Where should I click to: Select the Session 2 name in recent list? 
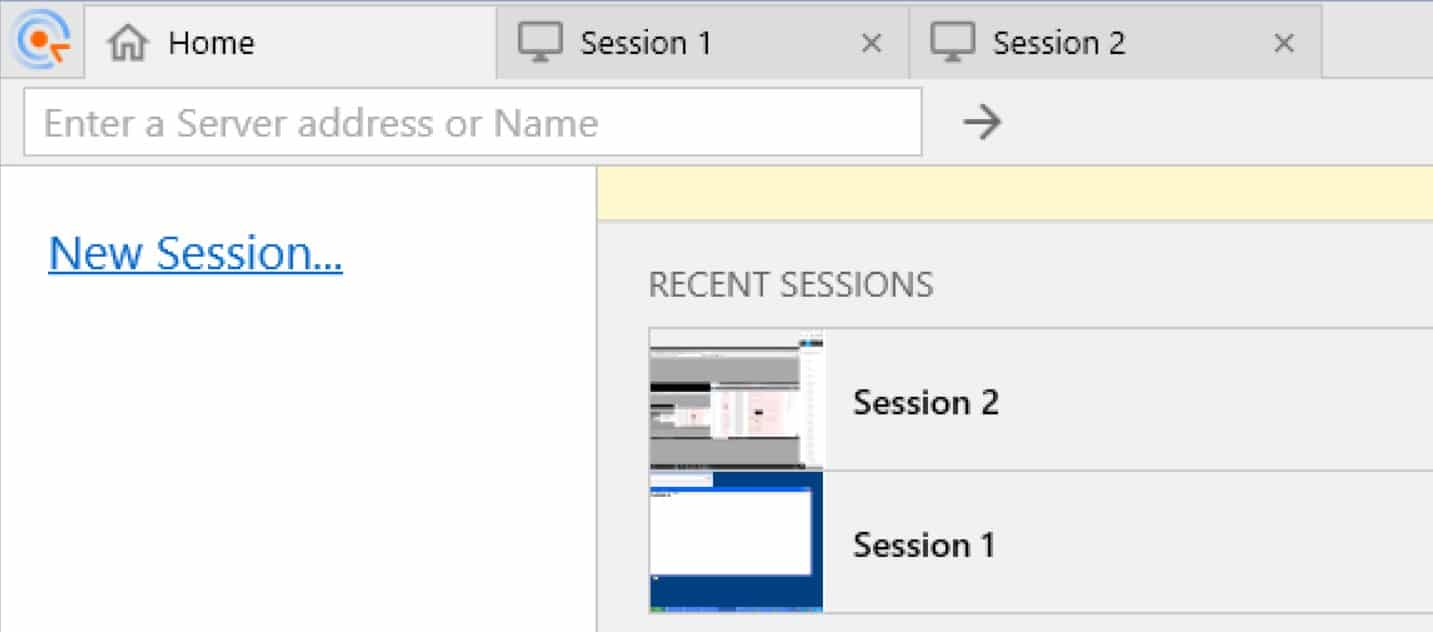pyautogui.click(x=926, y=402)
